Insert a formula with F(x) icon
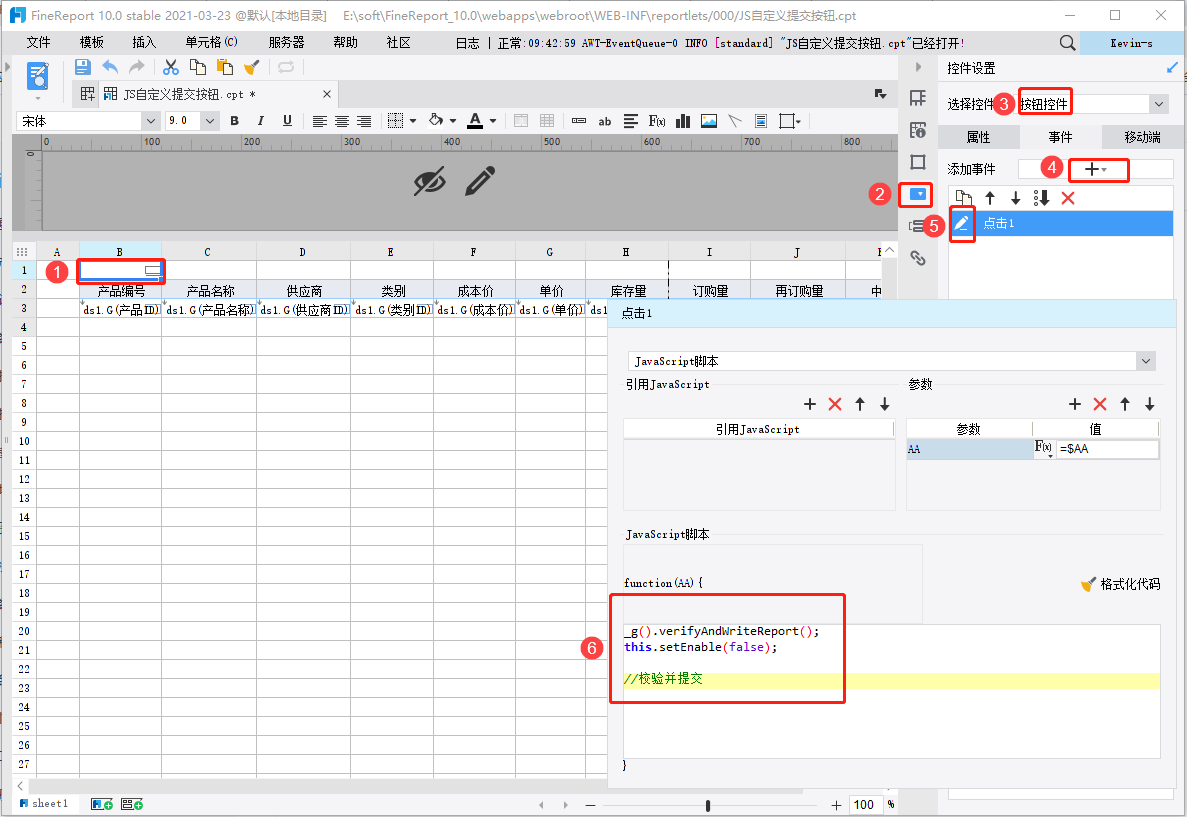The height and width of the screenshot is (817, 1187). pos(656,121)
